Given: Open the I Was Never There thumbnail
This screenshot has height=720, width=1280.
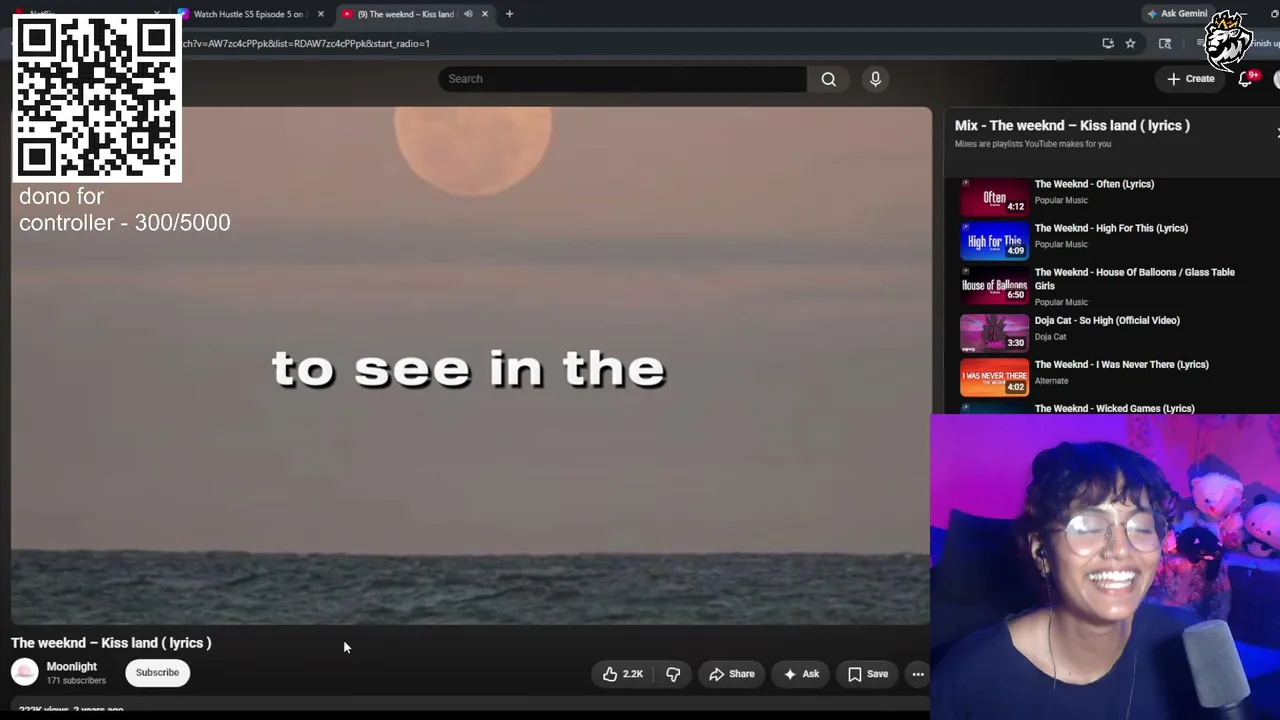Looking at the screenshot, I should click(x=994, y=377).
